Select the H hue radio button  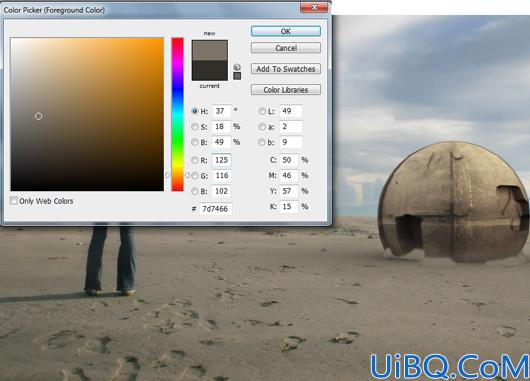pos(195,111)
